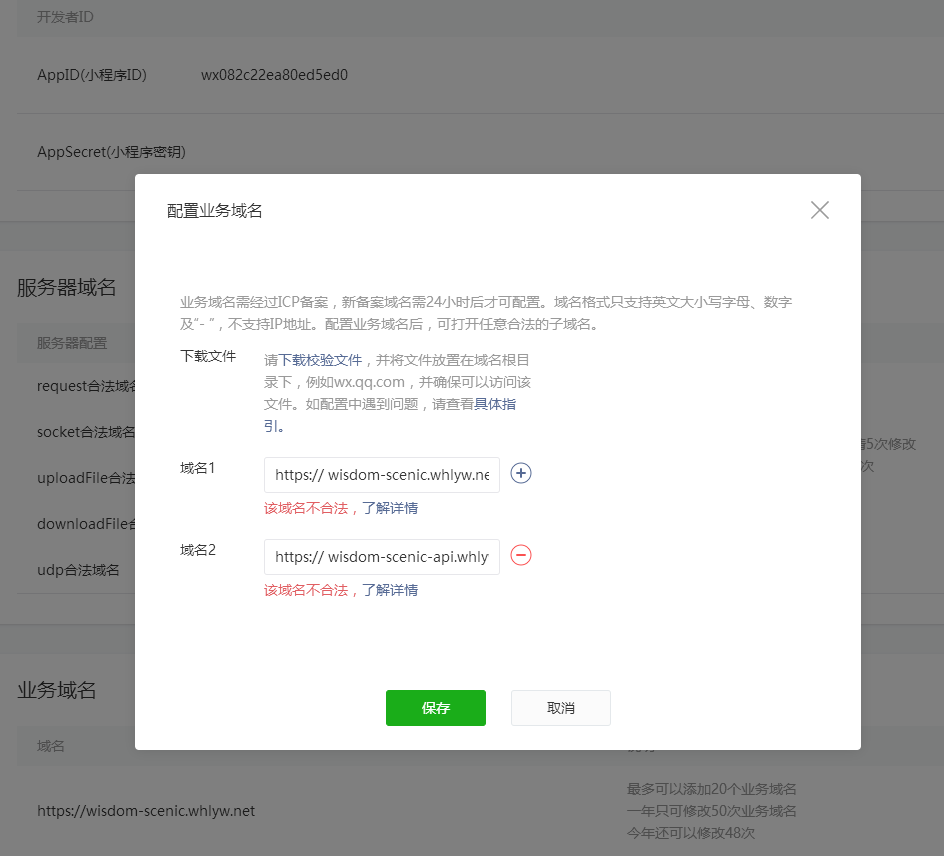Remove 域名2 using the red minus icon
The image size is (944, 856).
coord(521,556)
